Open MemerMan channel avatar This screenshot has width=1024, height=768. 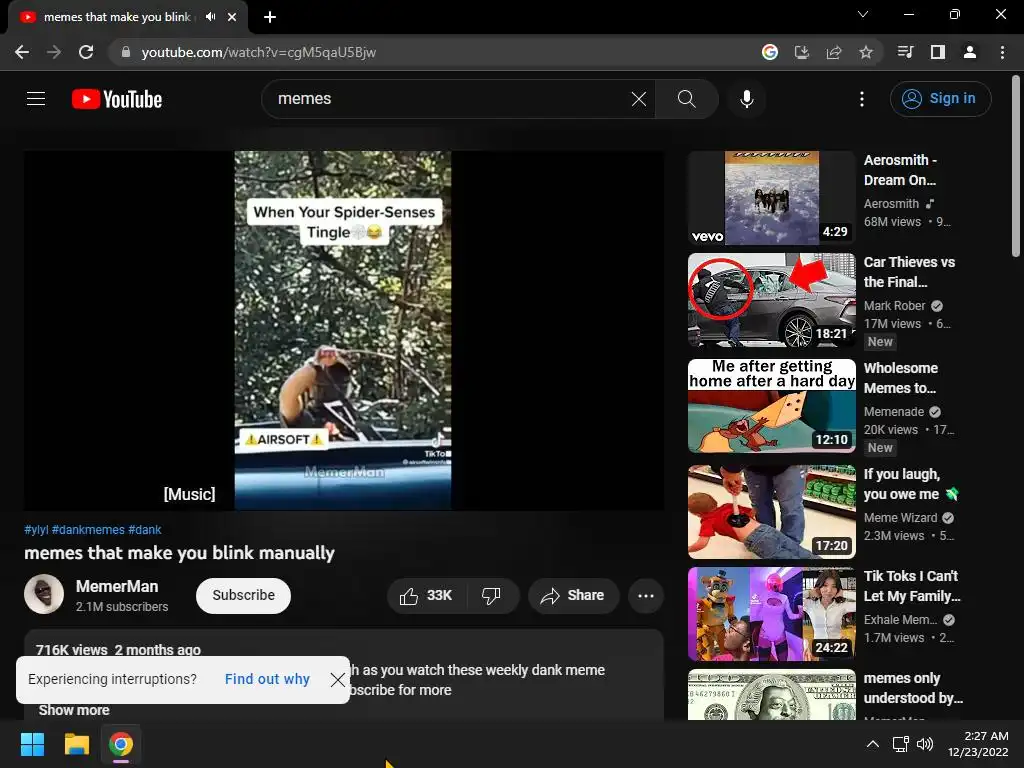click(44, 594)
